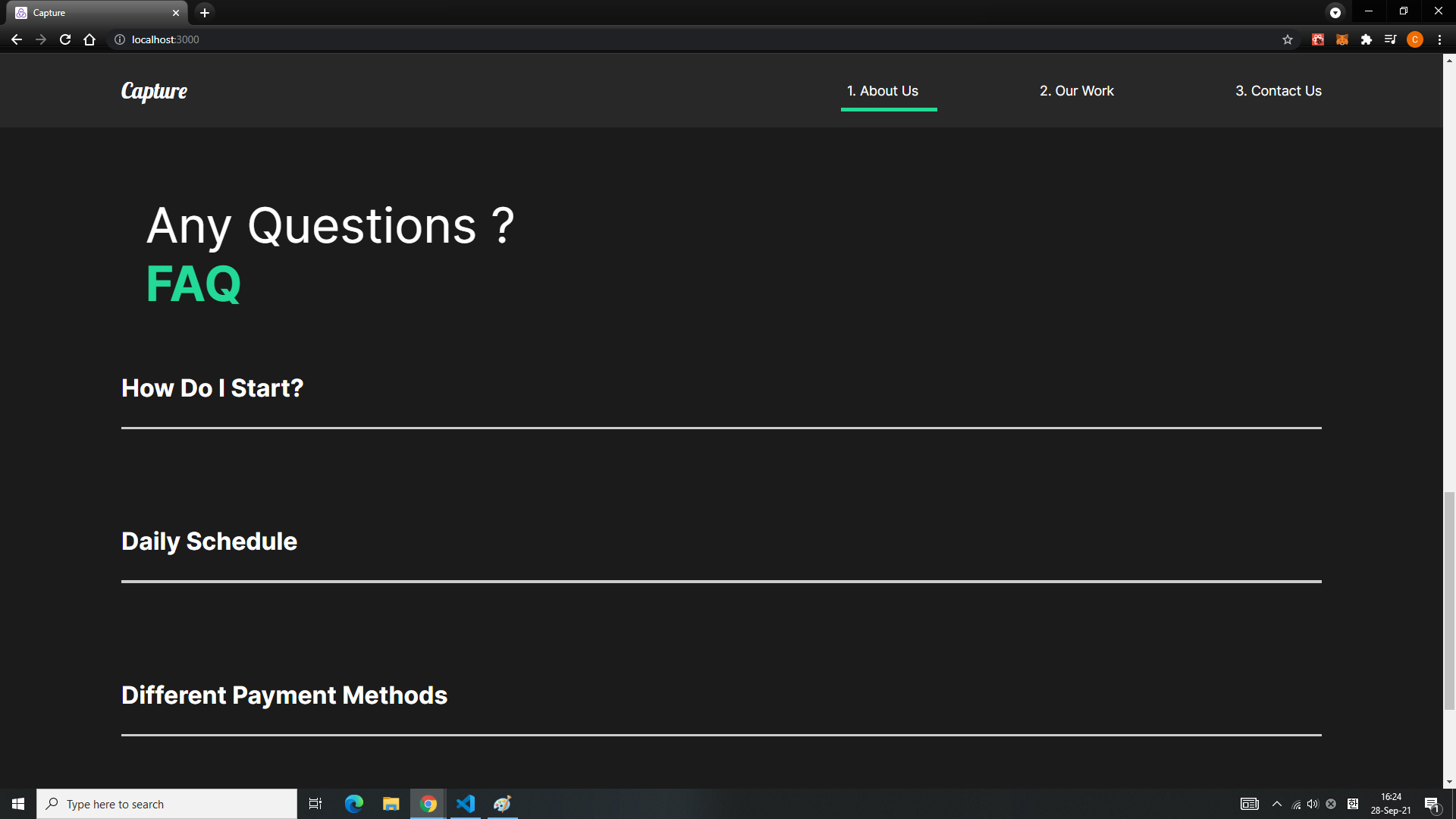This screenshot has width=1456, height=819.
Task: Expand the 'How Do I Start?' FAQ entry
Action: click(212, 388)
